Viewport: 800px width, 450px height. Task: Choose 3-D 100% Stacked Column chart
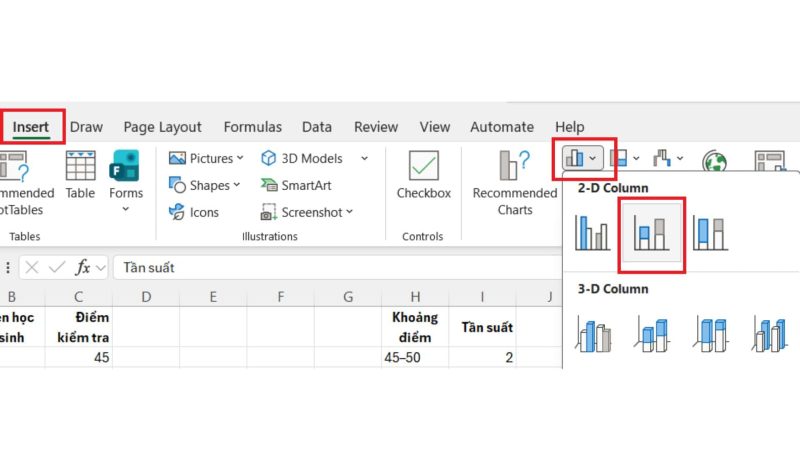[x=710, y=335]
